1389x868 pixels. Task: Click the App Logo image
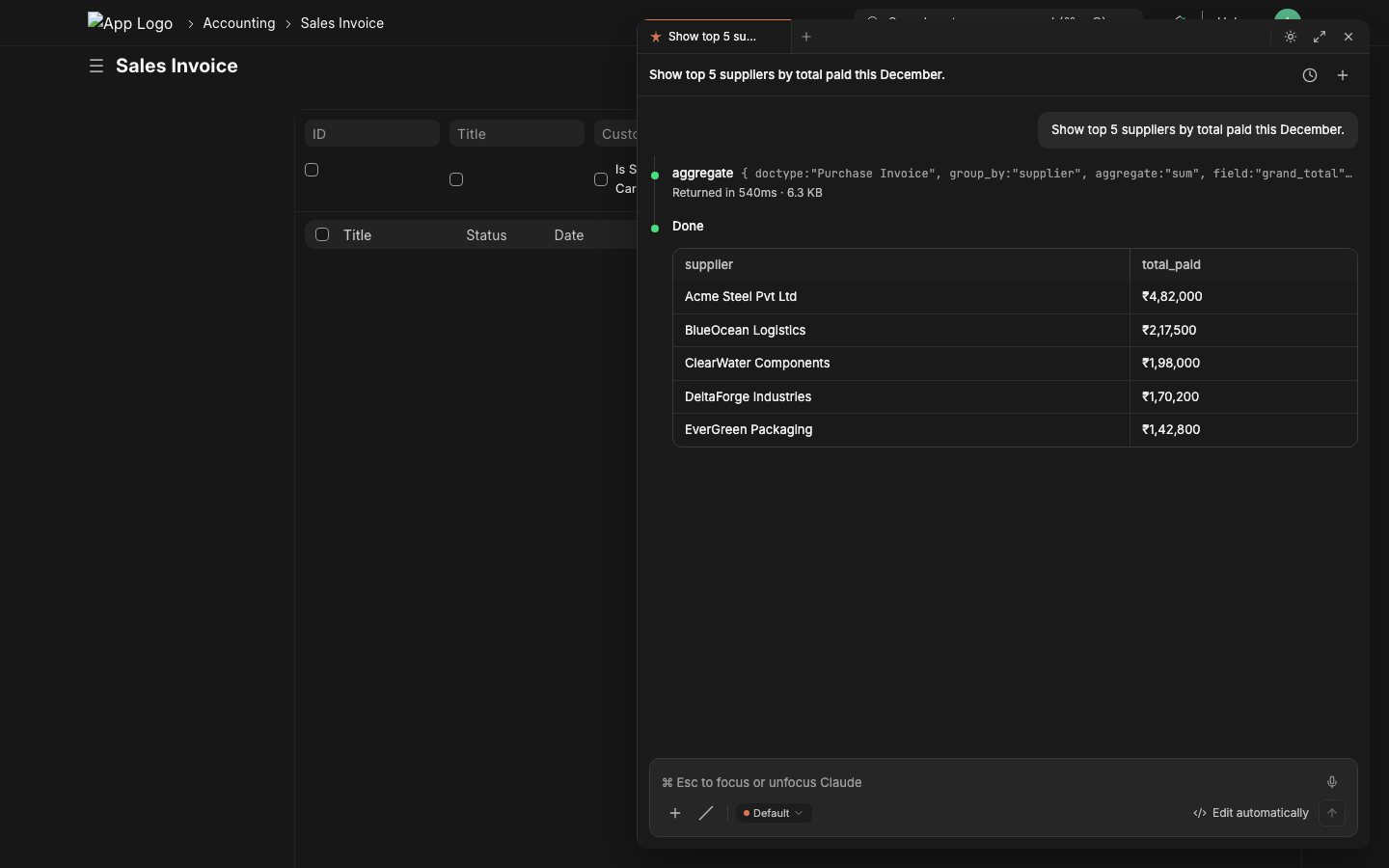130,22
